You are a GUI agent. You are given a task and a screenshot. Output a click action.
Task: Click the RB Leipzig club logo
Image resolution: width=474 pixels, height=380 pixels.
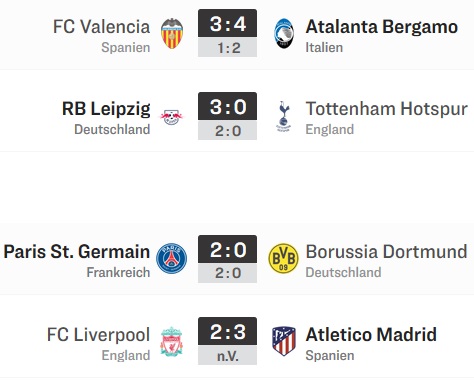tap(172, 117)
